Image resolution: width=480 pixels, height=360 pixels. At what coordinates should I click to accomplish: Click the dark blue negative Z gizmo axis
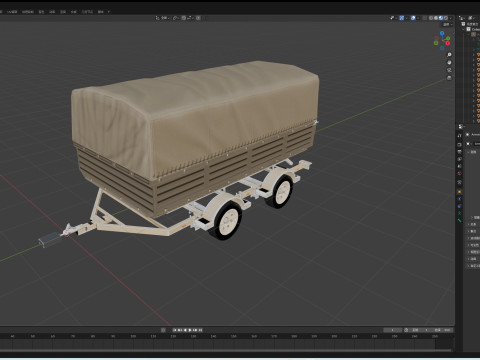point(442,48)
